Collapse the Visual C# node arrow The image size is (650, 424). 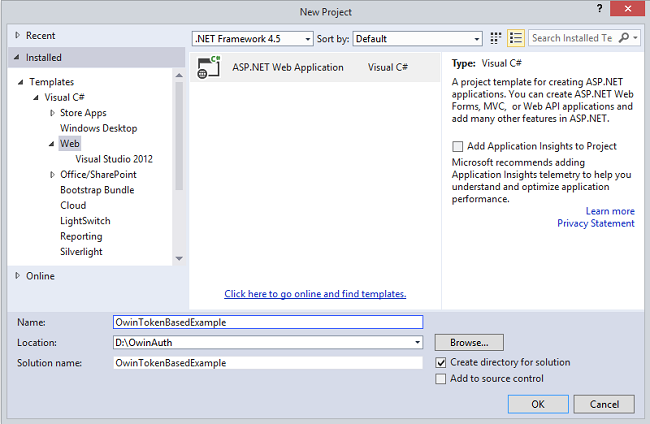tap(37, 98)
